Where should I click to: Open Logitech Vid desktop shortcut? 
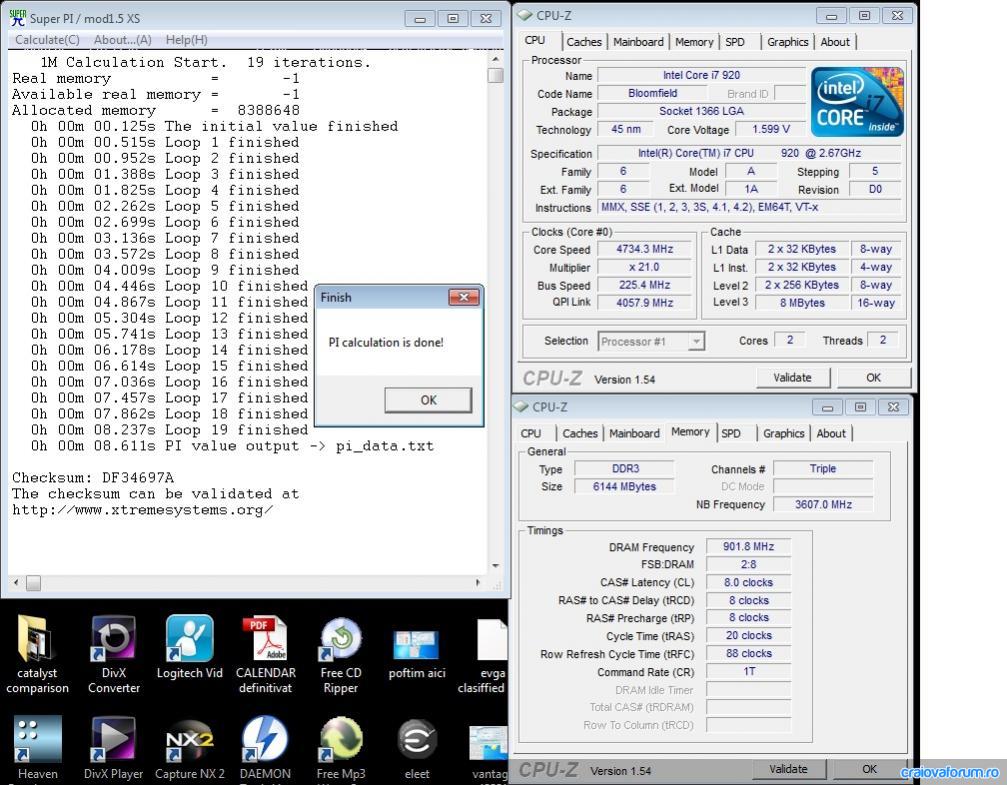(x=189, y=648)
